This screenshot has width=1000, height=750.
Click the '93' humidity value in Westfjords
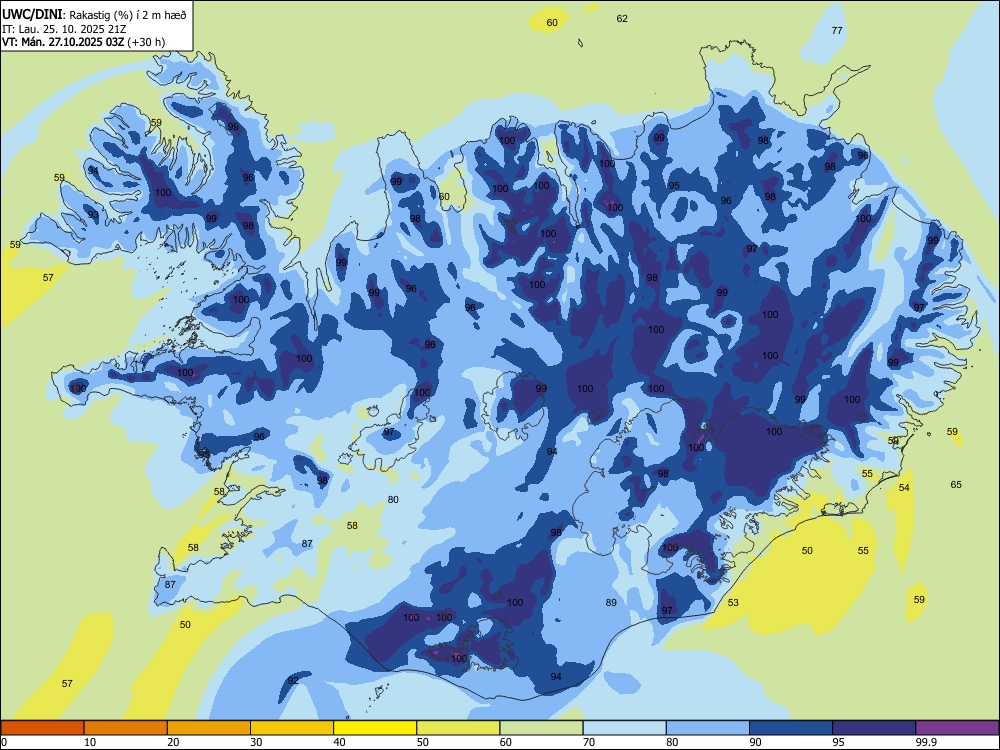pos(93,214)
